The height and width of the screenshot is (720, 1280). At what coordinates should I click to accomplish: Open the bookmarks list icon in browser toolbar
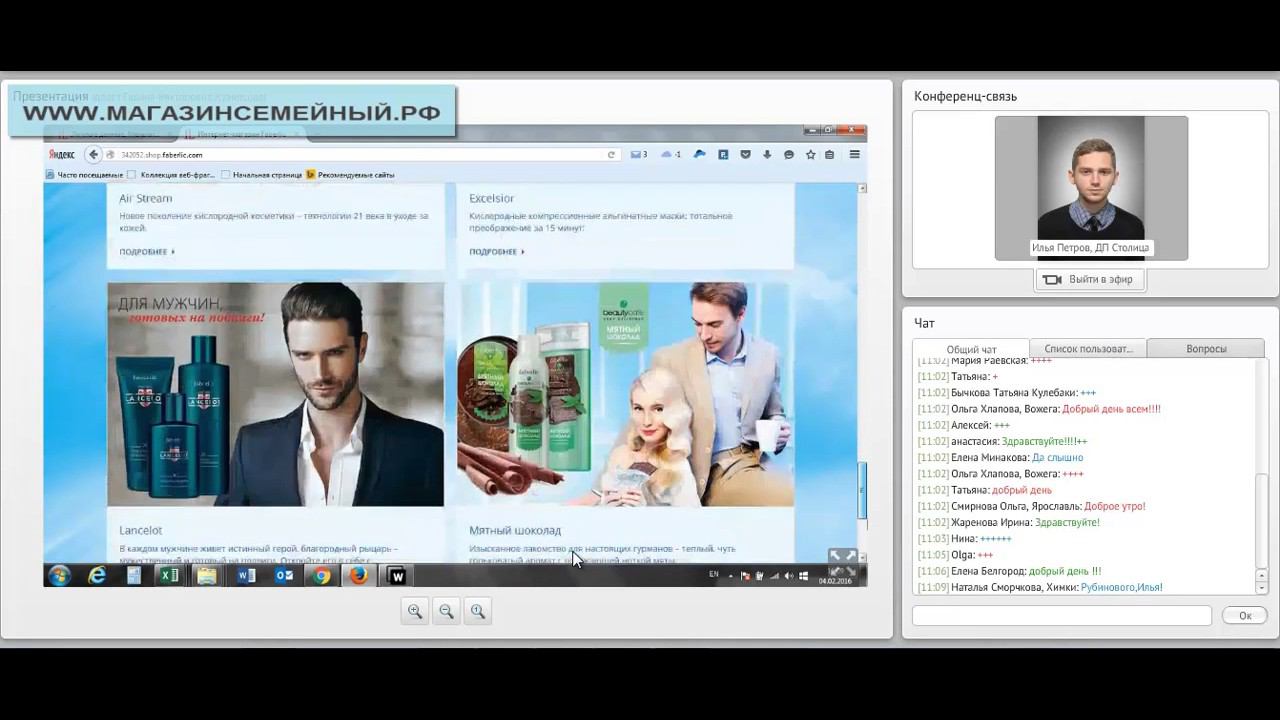pos(829,155)
